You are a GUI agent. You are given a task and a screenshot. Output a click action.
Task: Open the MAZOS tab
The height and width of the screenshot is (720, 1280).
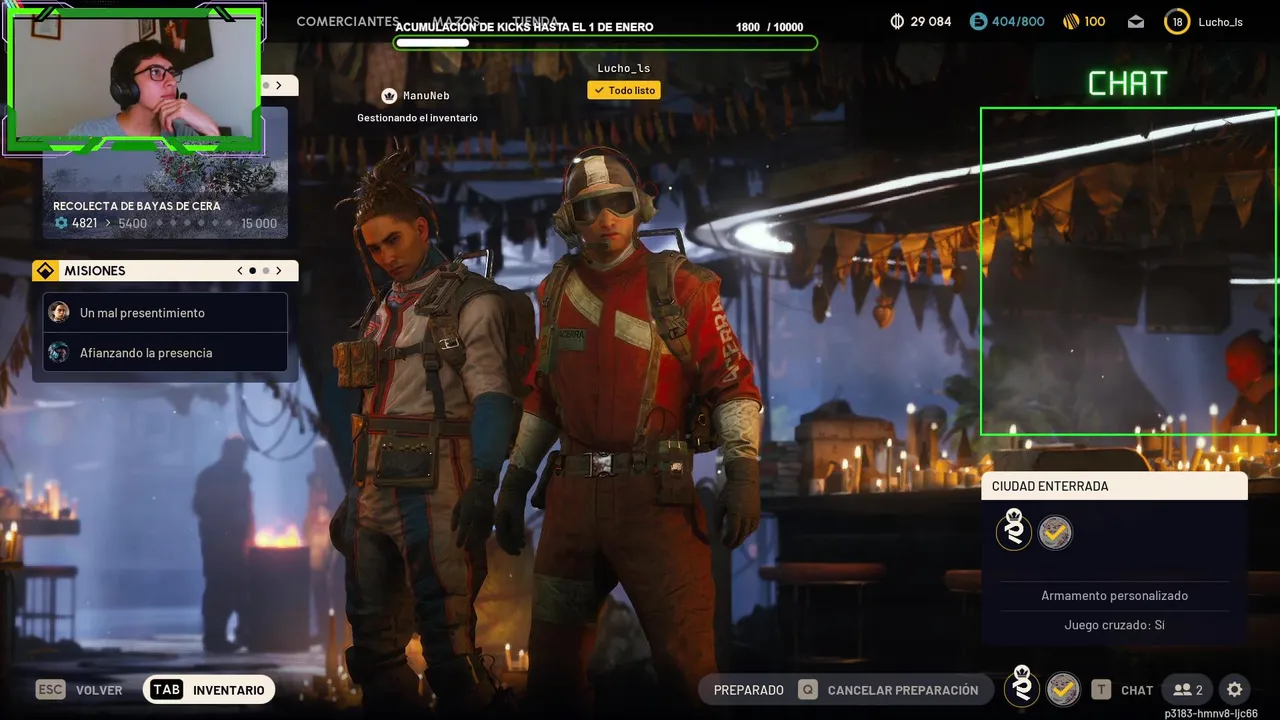(x=456, y=21)
